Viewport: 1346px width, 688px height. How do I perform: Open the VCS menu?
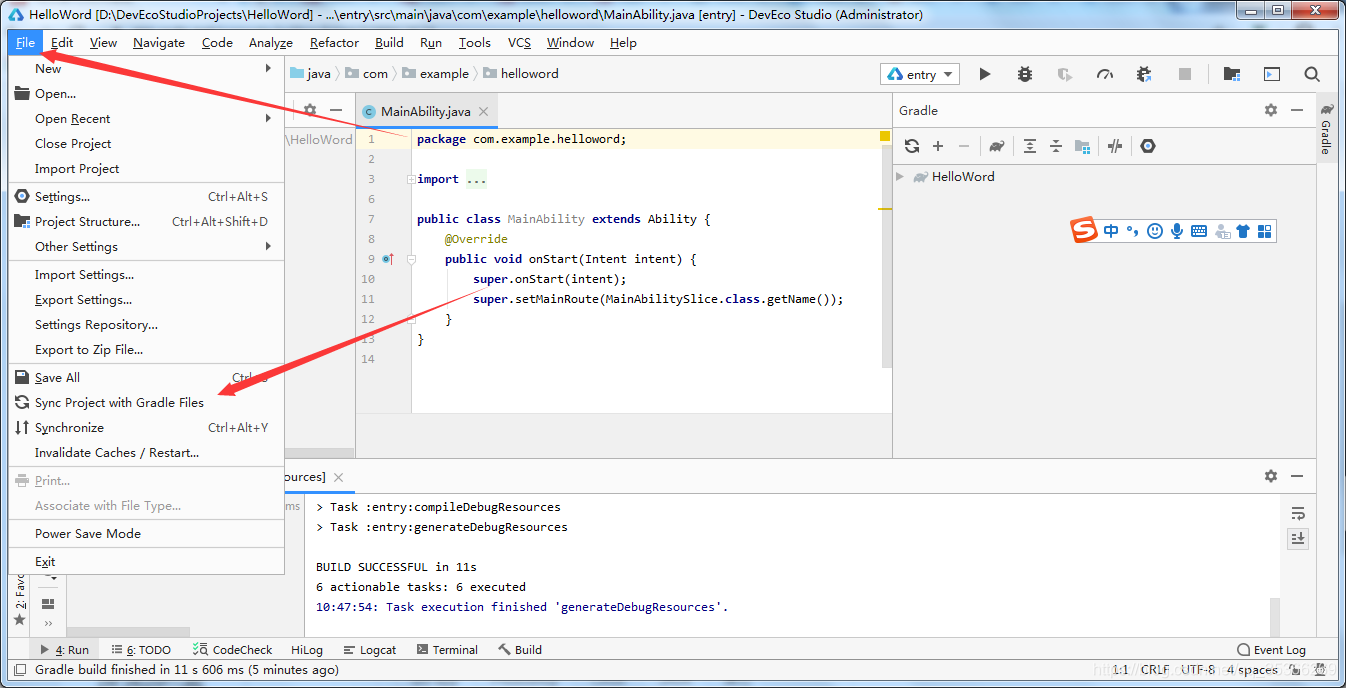(519, 42)
